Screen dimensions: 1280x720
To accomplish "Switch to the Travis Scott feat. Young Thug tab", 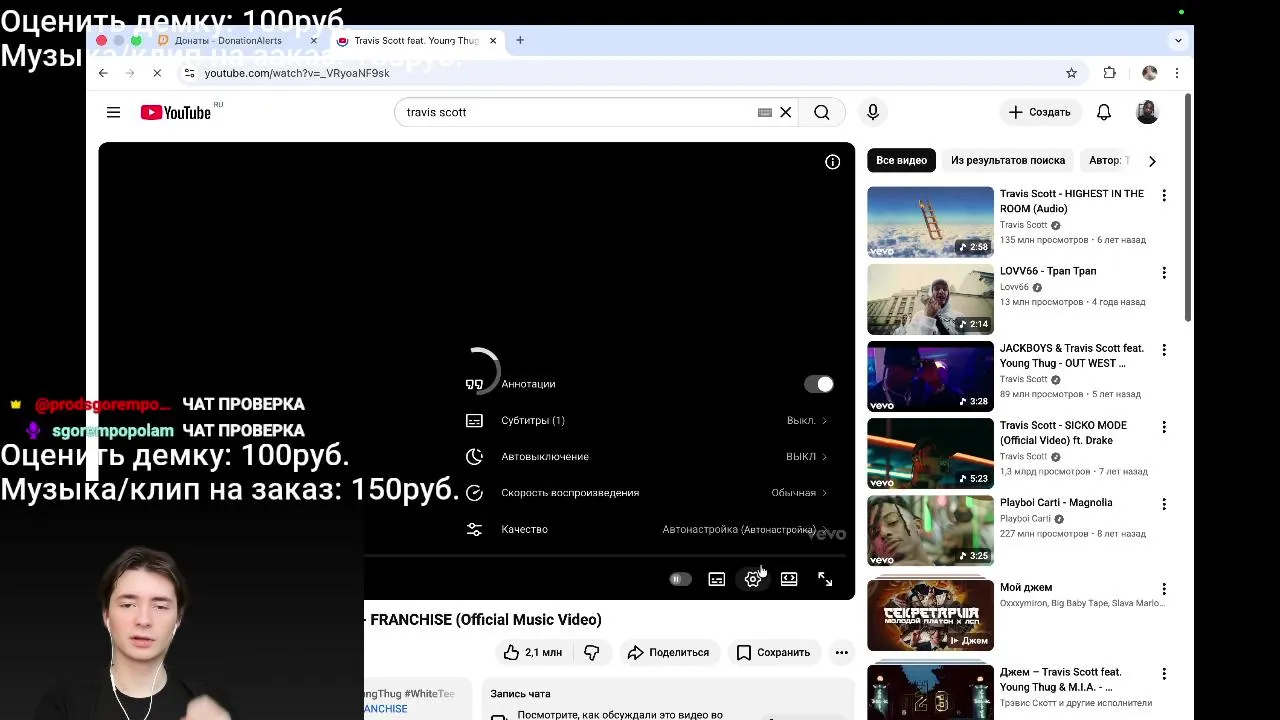I will [416, 41].
